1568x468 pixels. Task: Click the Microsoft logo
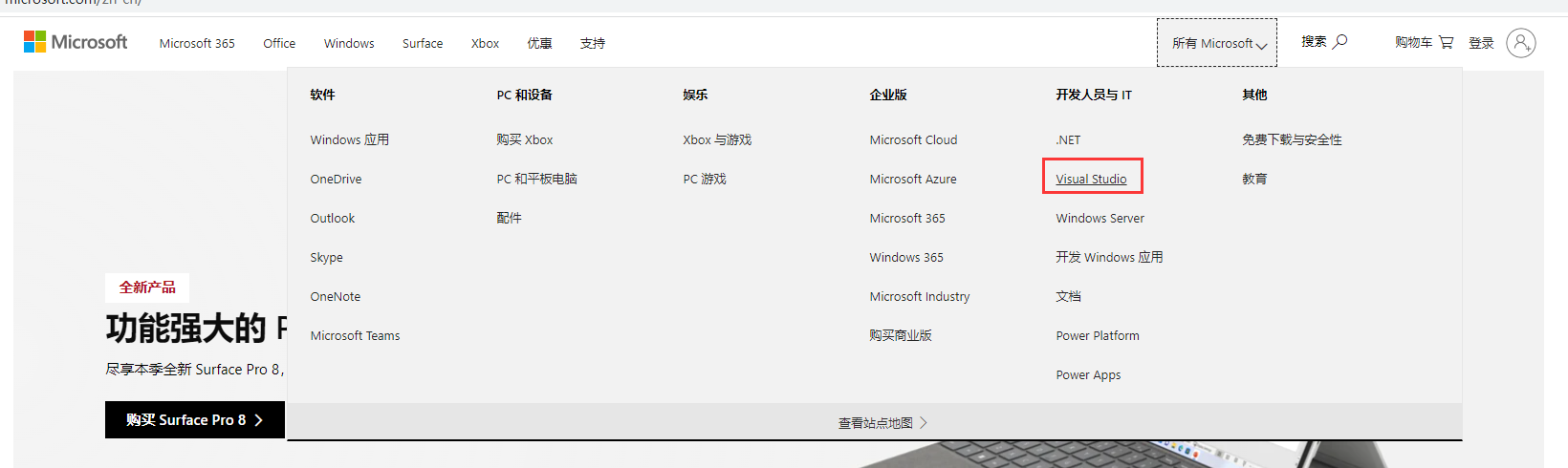point(76,42)
